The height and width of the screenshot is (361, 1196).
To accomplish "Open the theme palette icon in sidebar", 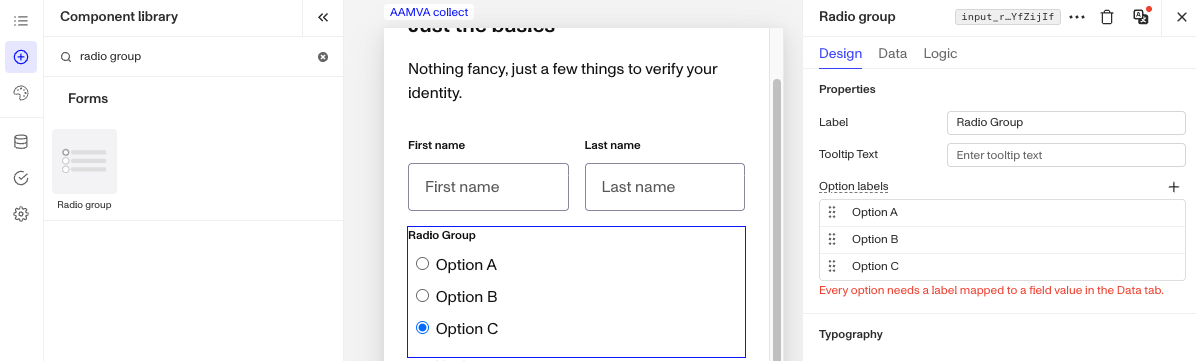I will click(x=21, y=93).
